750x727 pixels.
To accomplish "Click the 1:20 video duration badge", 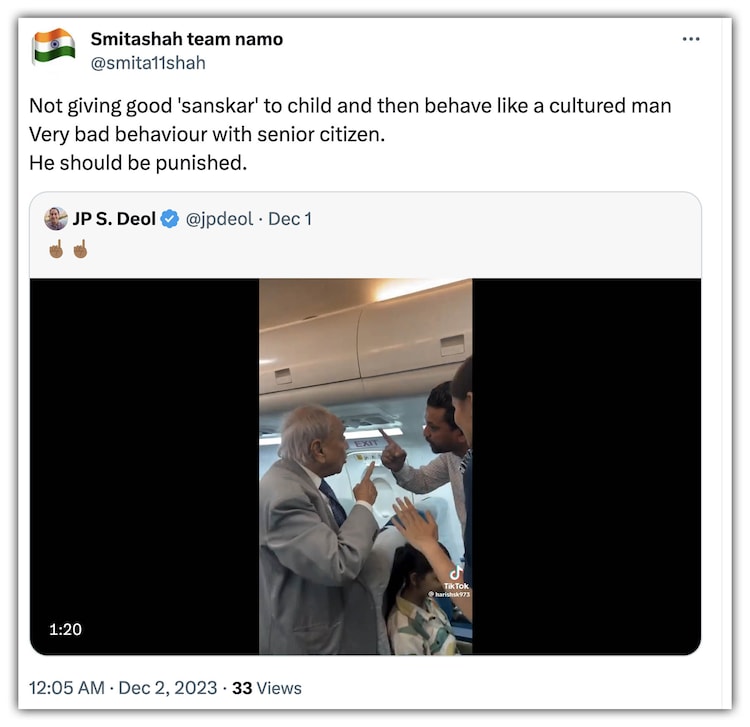I will [65, 629].
